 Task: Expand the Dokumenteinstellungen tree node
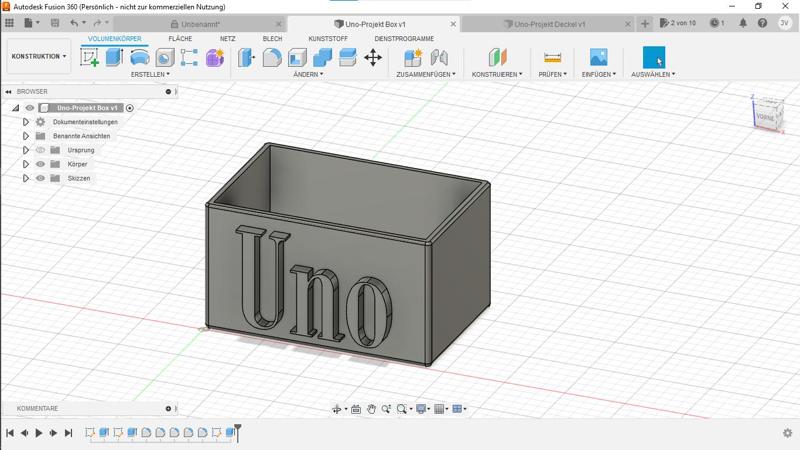tap(26, 122)
